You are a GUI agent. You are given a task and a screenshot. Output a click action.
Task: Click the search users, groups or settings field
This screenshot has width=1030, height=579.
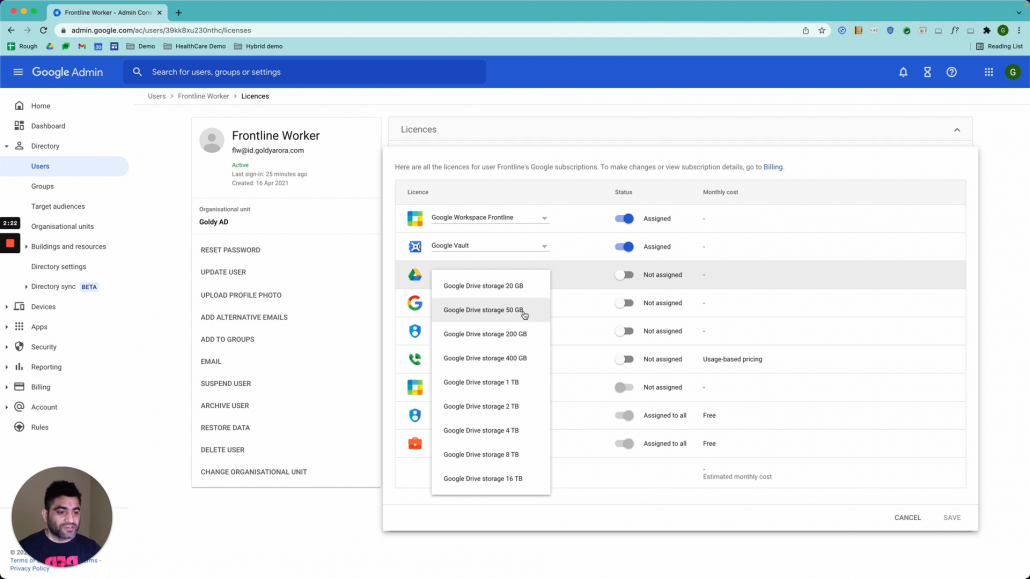click(305, 72)
